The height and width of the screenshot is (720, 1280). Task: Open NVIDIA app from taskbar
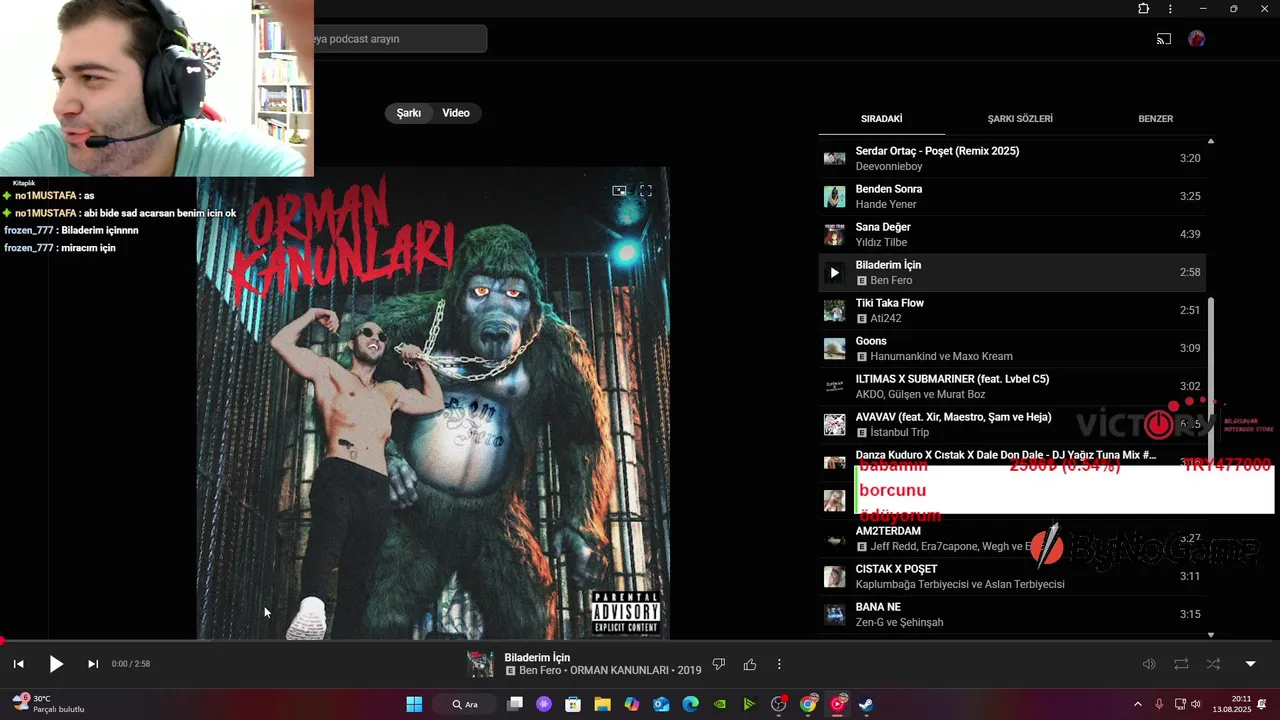coord(720,704)
